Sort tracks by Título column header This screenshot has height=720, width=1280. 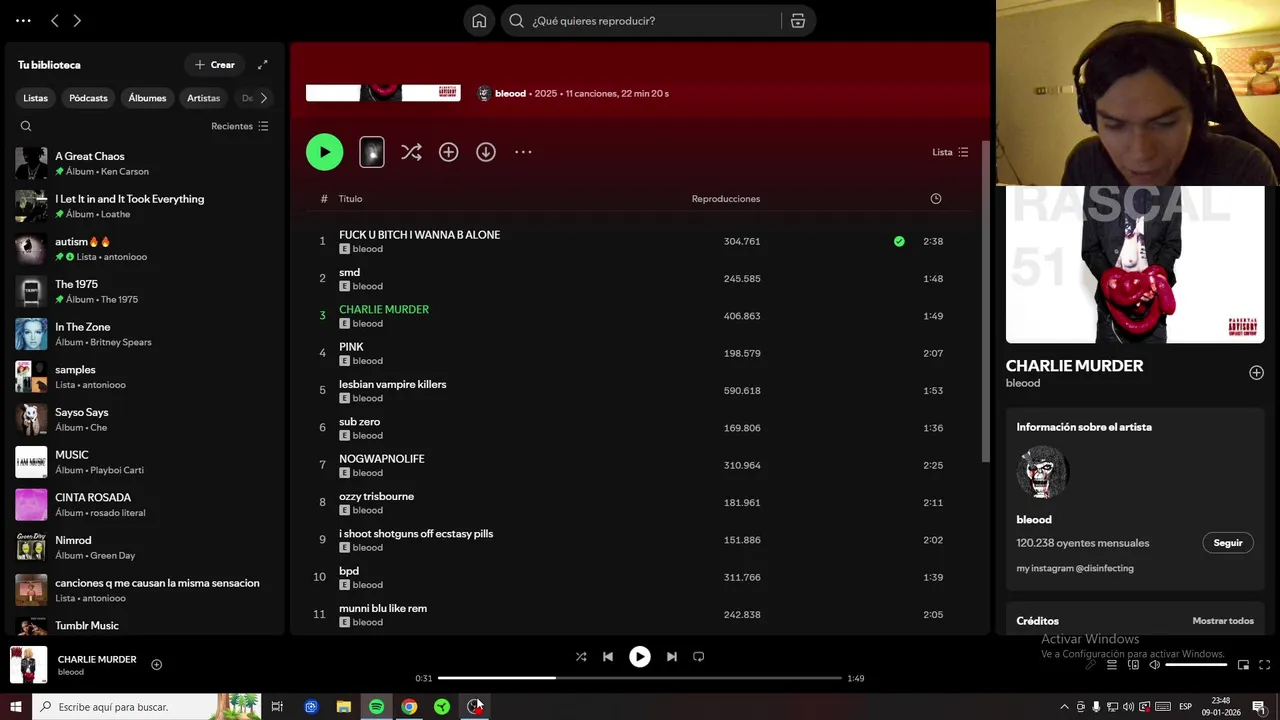(350, 199)
